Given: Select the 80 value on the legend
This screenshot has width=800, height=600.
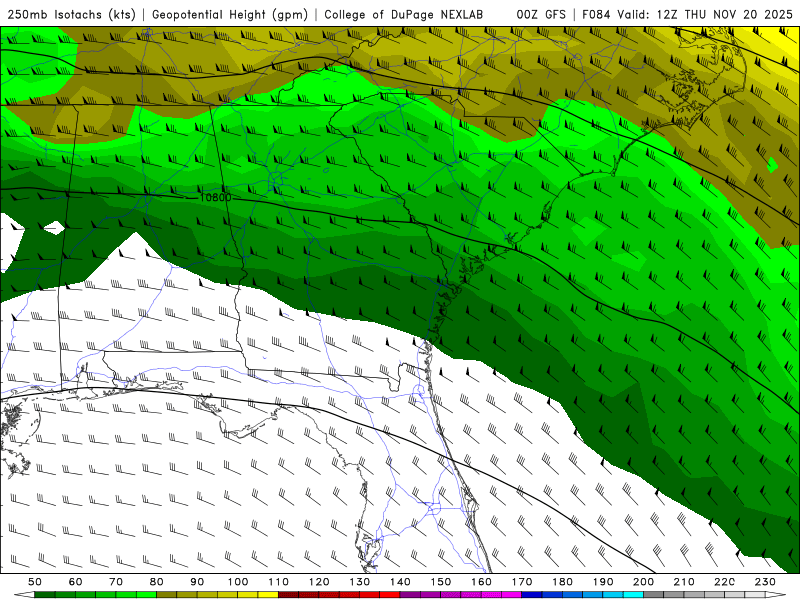Looking at the screenshot, I should click(157, 582).
